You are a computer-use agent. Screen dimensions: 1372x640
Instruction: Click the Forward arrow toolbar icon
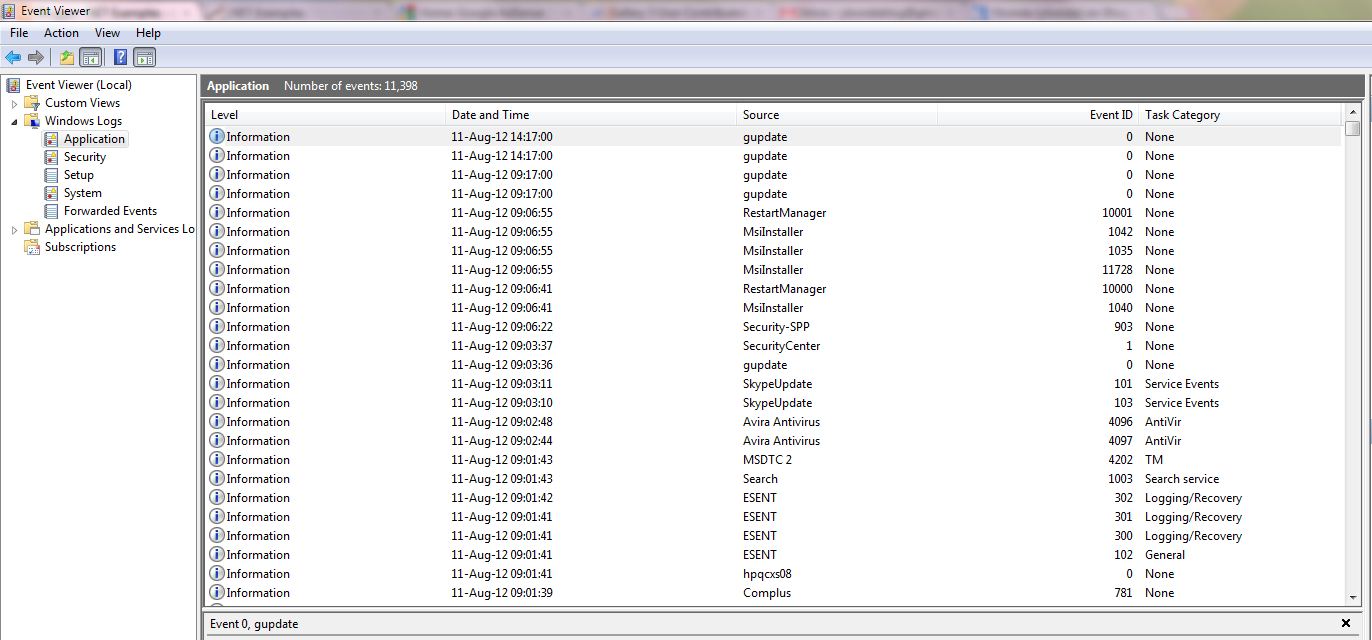tap(36, 57)
